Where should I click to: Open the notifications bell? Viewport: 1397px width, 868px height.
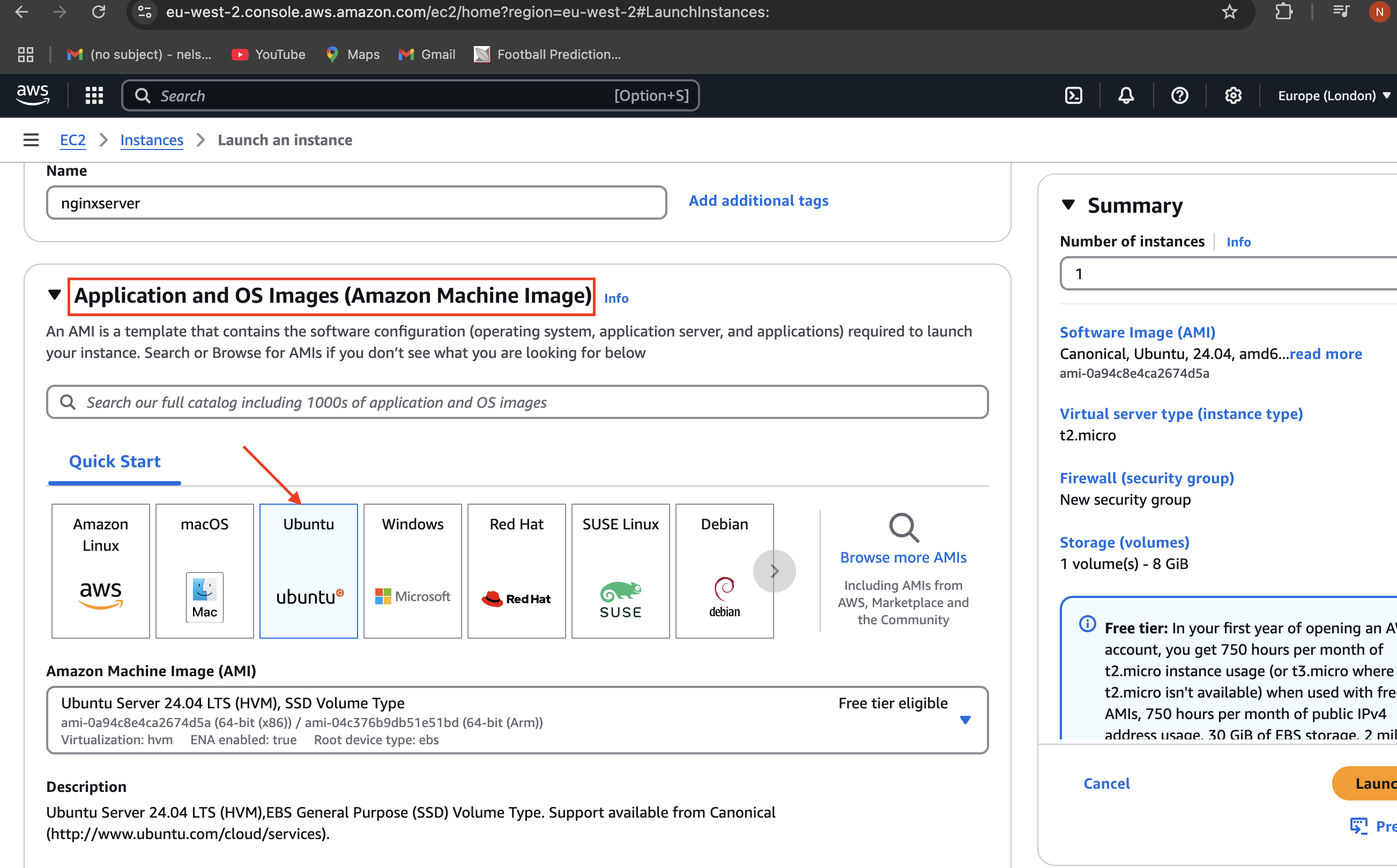(x=1126, y=95)
